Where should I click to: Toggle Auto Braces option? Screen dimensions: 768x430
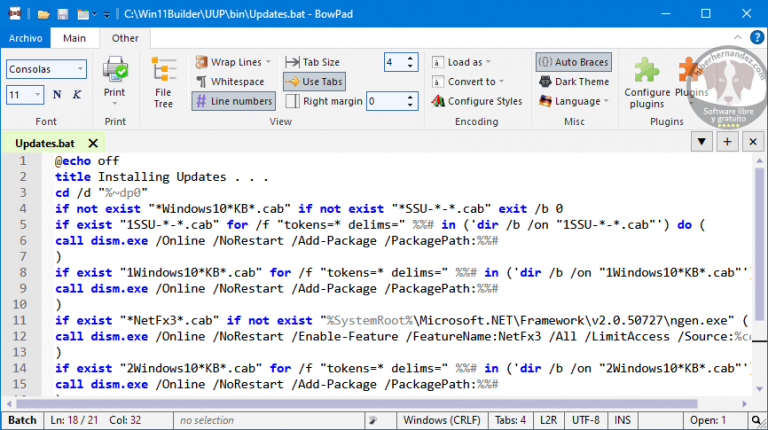pos(574,62)
